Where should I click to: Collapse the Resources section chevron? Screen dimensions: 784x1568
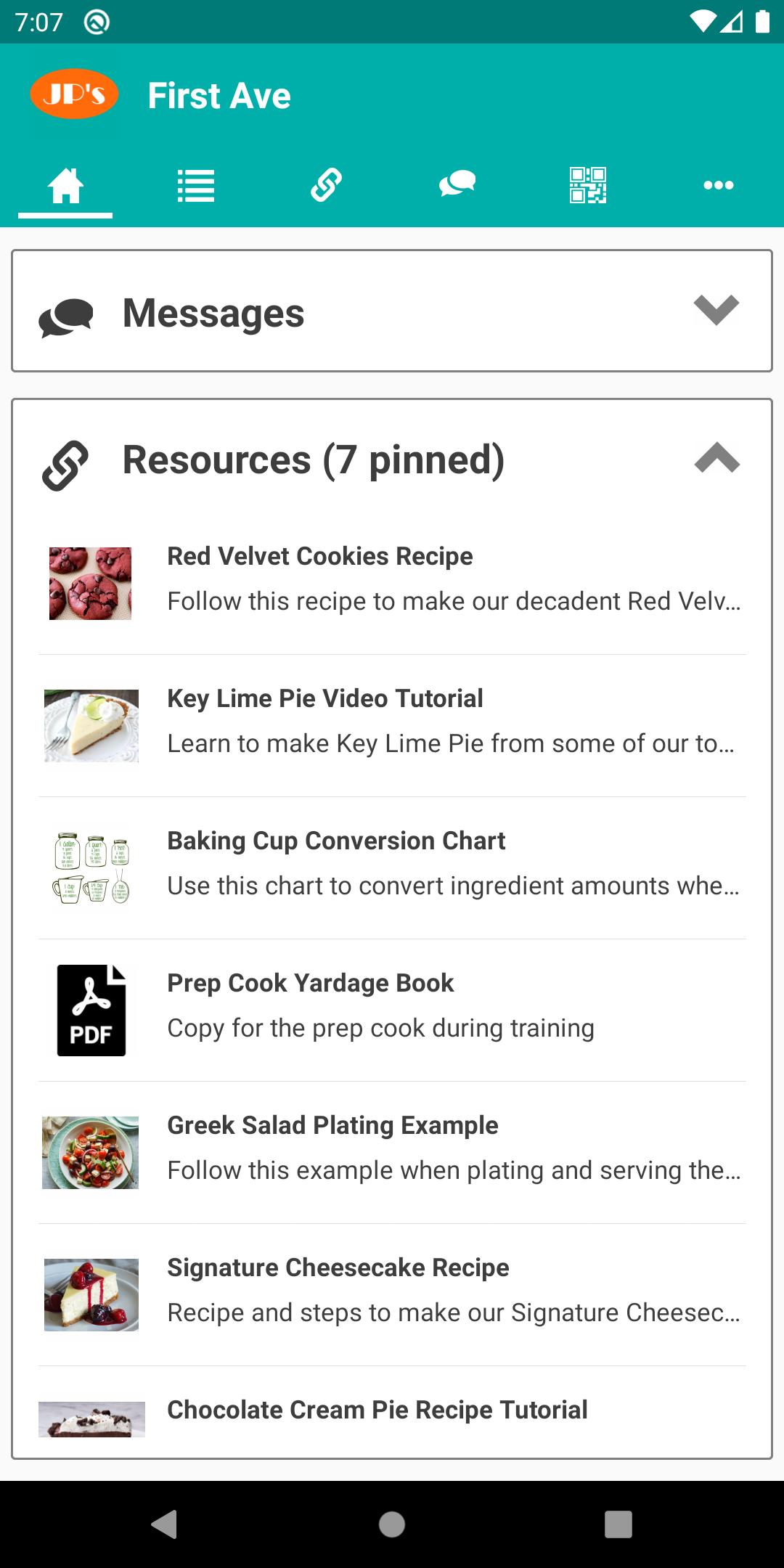click(716, 457)
